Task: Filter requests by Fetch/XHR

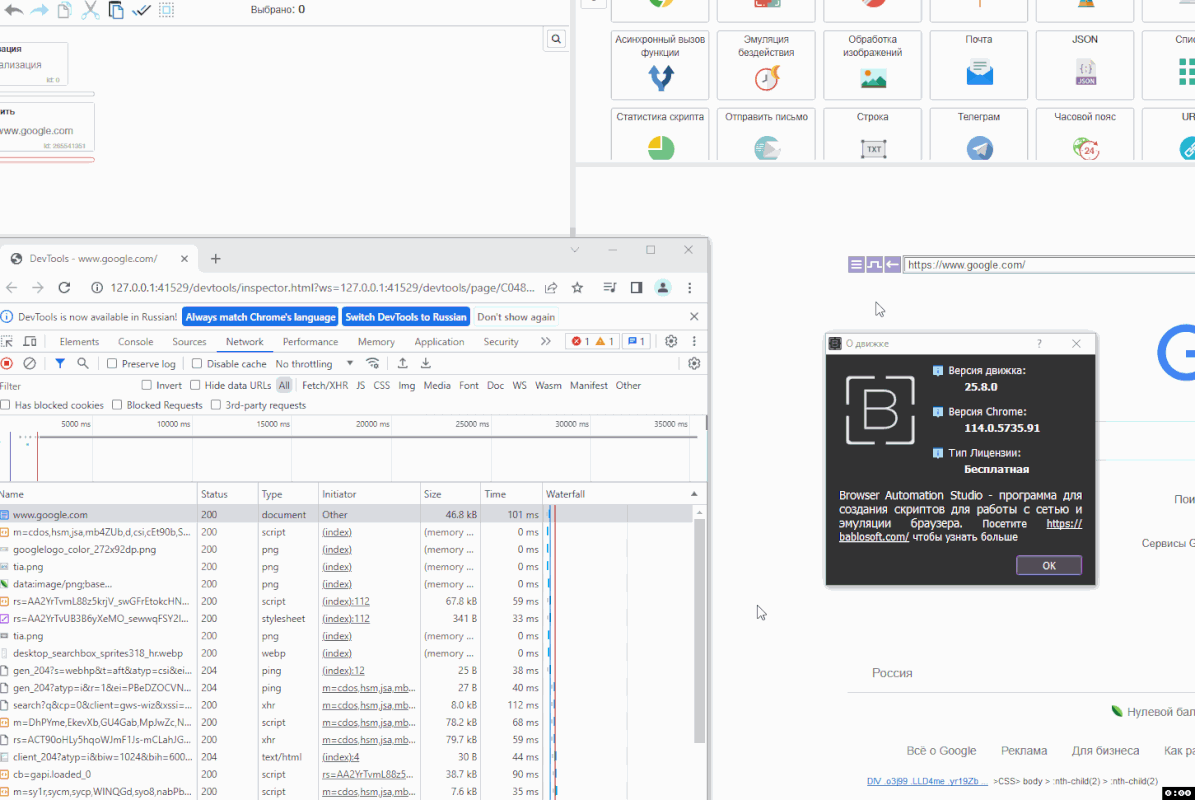Action: pos(325,386)
